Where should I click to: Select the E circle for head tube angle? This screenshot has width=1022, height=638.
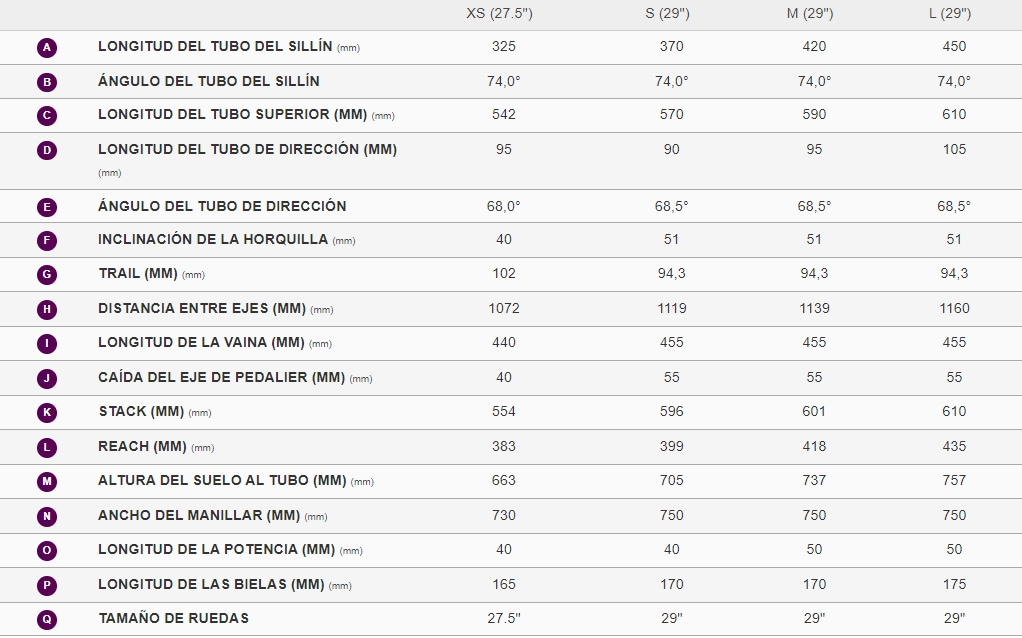tap(47, 207)
